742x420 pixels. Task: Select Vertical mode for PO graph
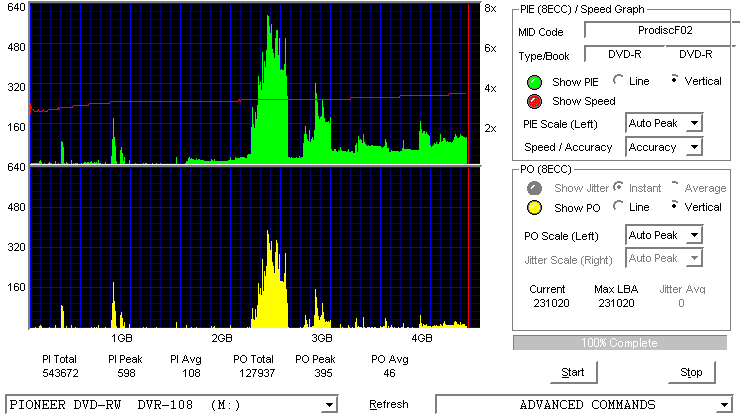674,206
